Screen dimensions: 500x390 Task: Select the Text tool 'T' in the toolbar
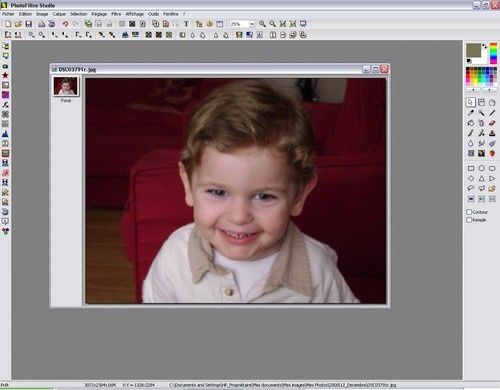coord(186,24)
